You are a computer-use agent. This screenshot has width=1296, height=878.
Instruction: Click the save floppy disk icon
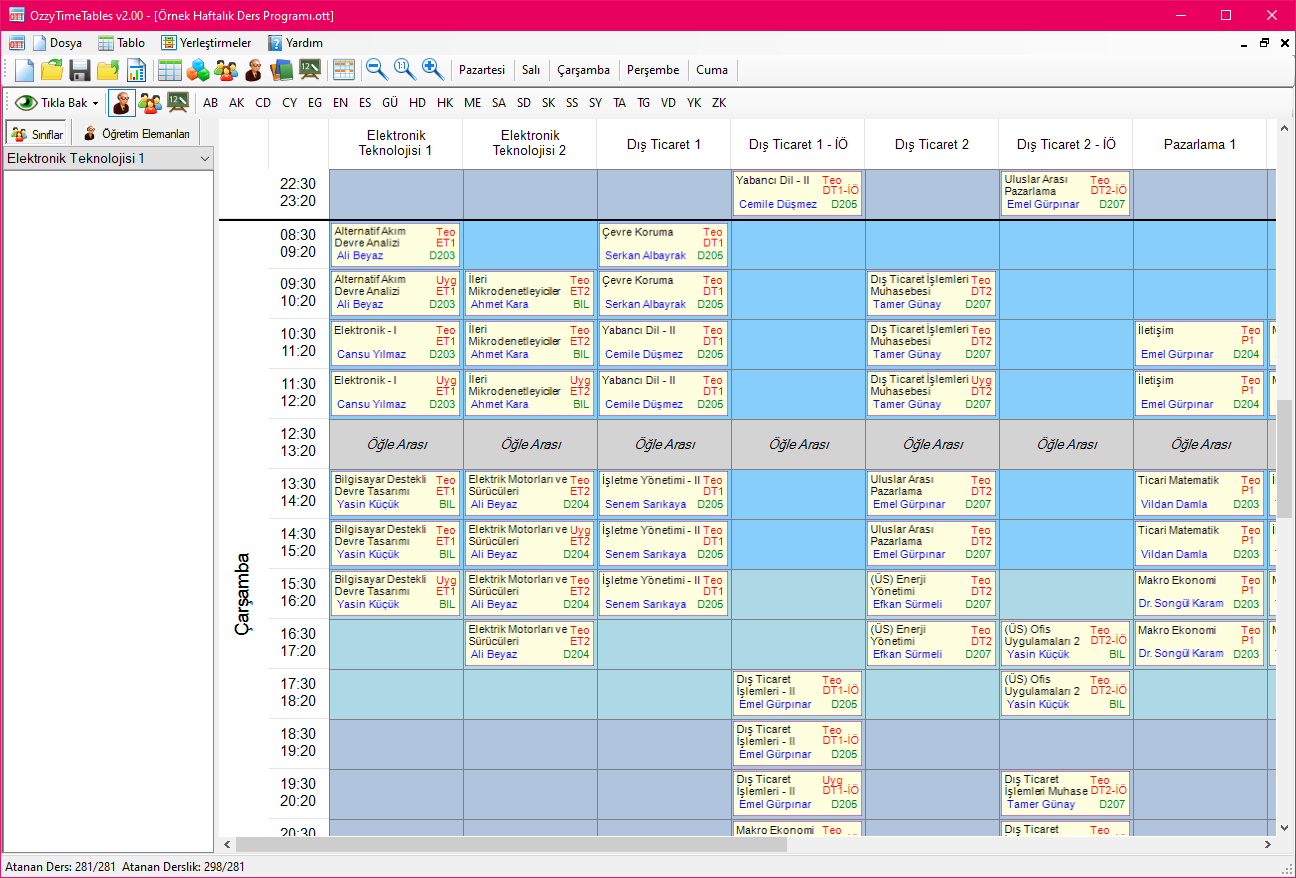coord(80,70)
